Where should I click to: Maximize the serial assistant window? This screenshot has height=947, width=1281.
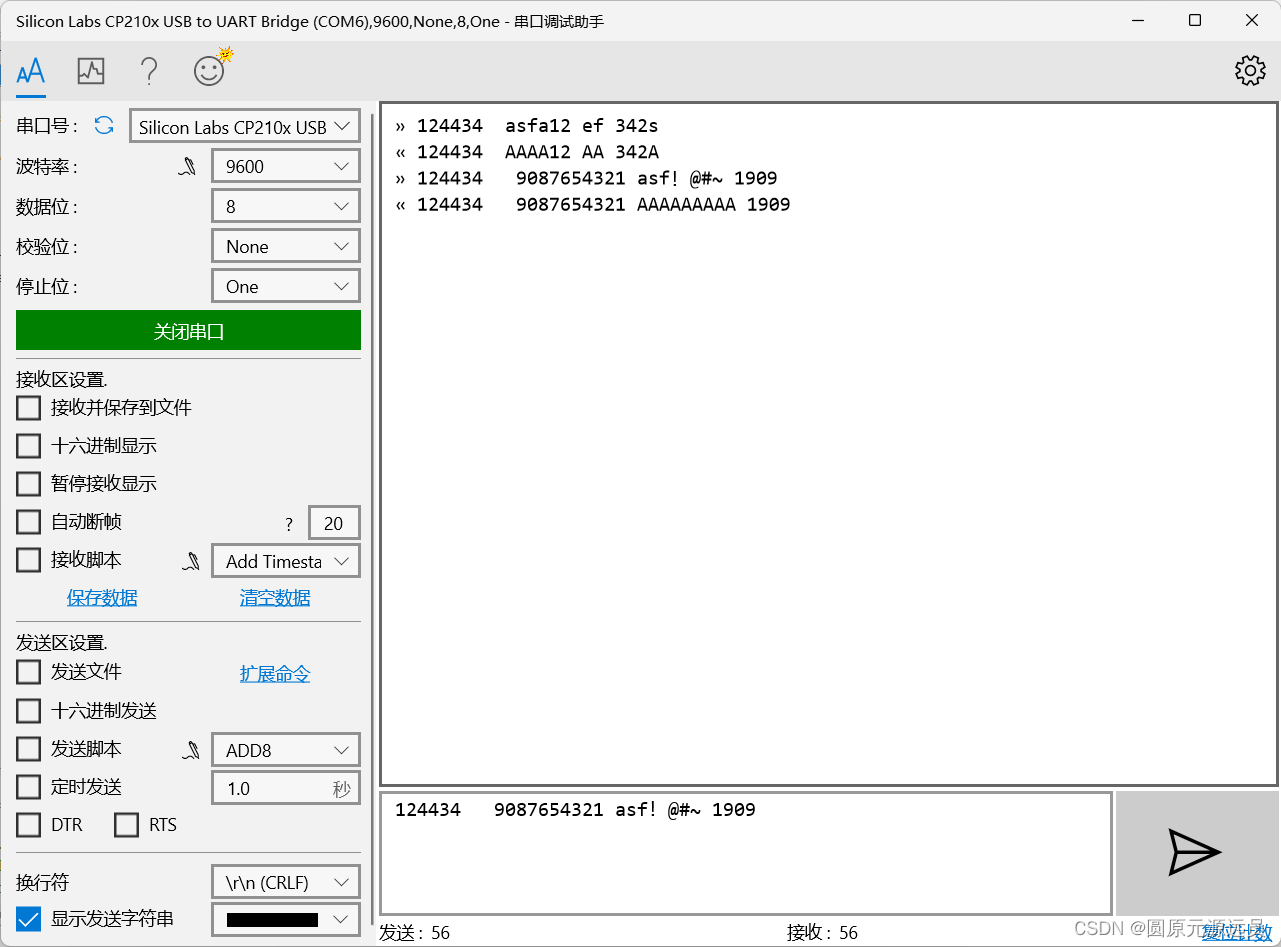click(x=1195, y=20)
